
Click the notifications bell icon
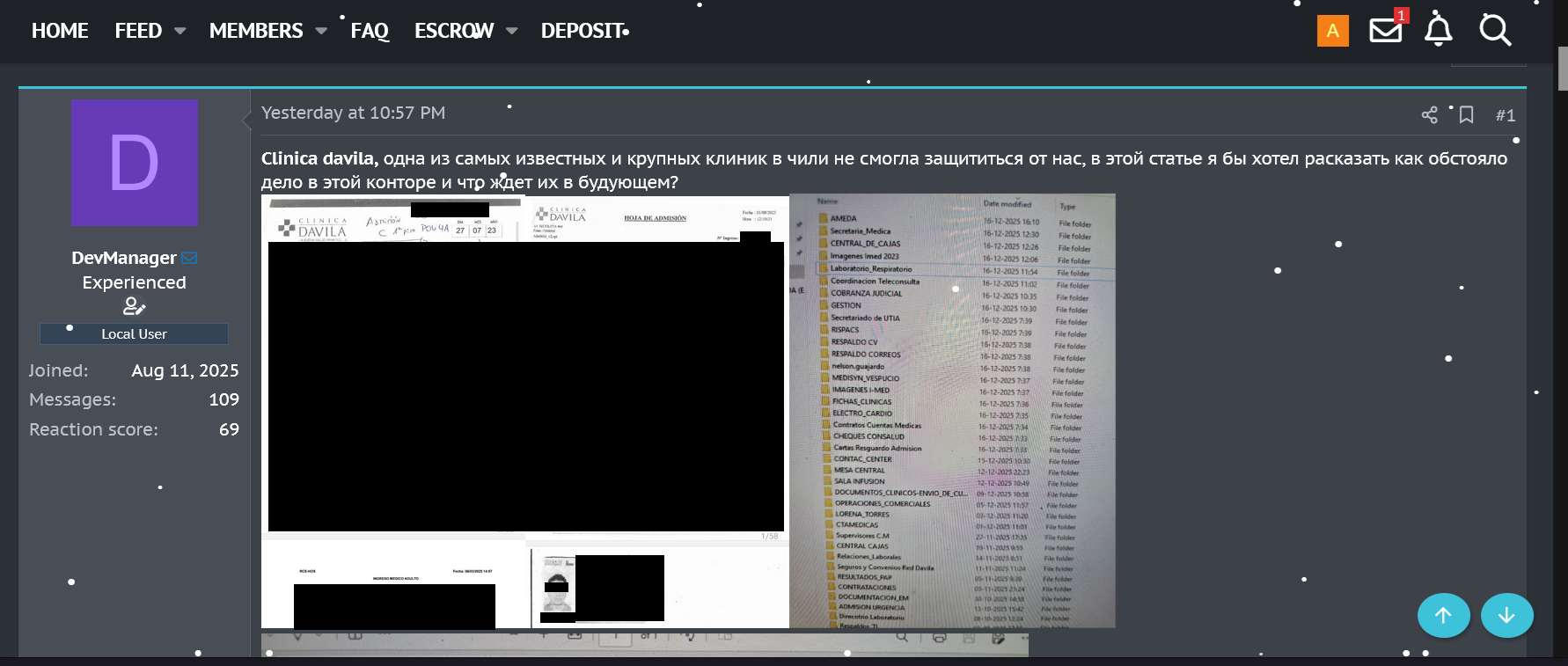(1438, 30)
